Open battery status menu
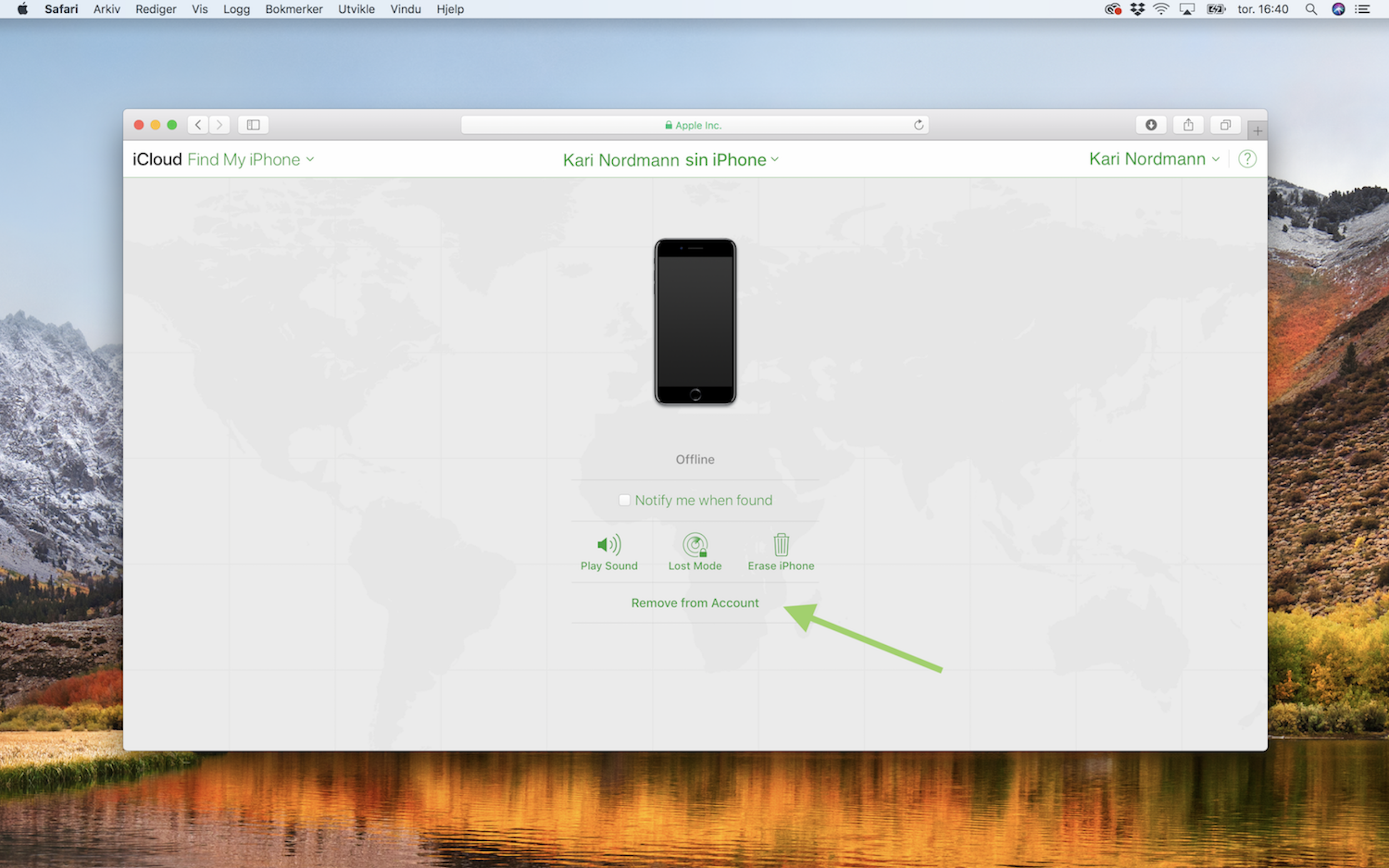This screenshot has width=1389, height=868. click(1216, 9)
